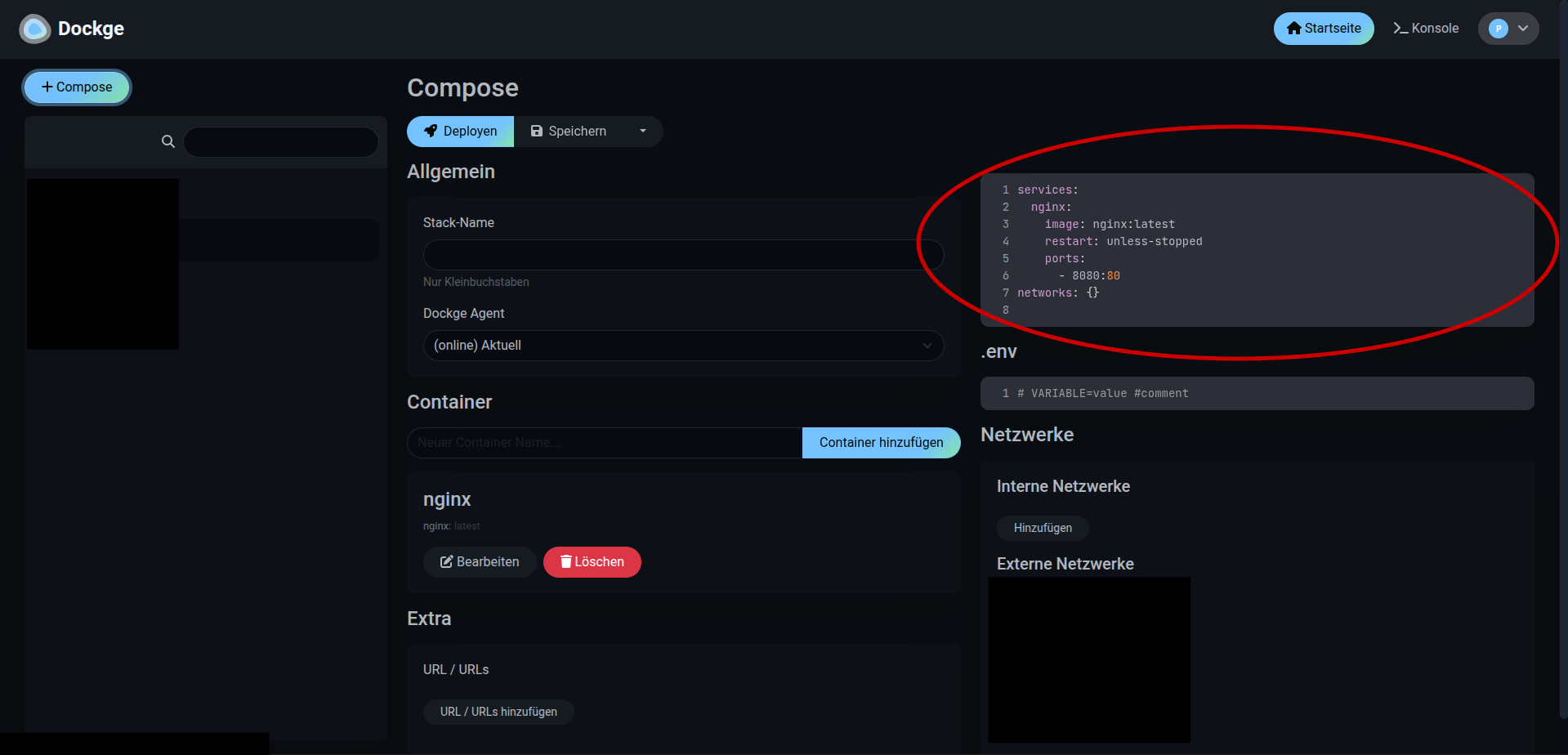Click the sidebar stack search box

pos(280,141)
